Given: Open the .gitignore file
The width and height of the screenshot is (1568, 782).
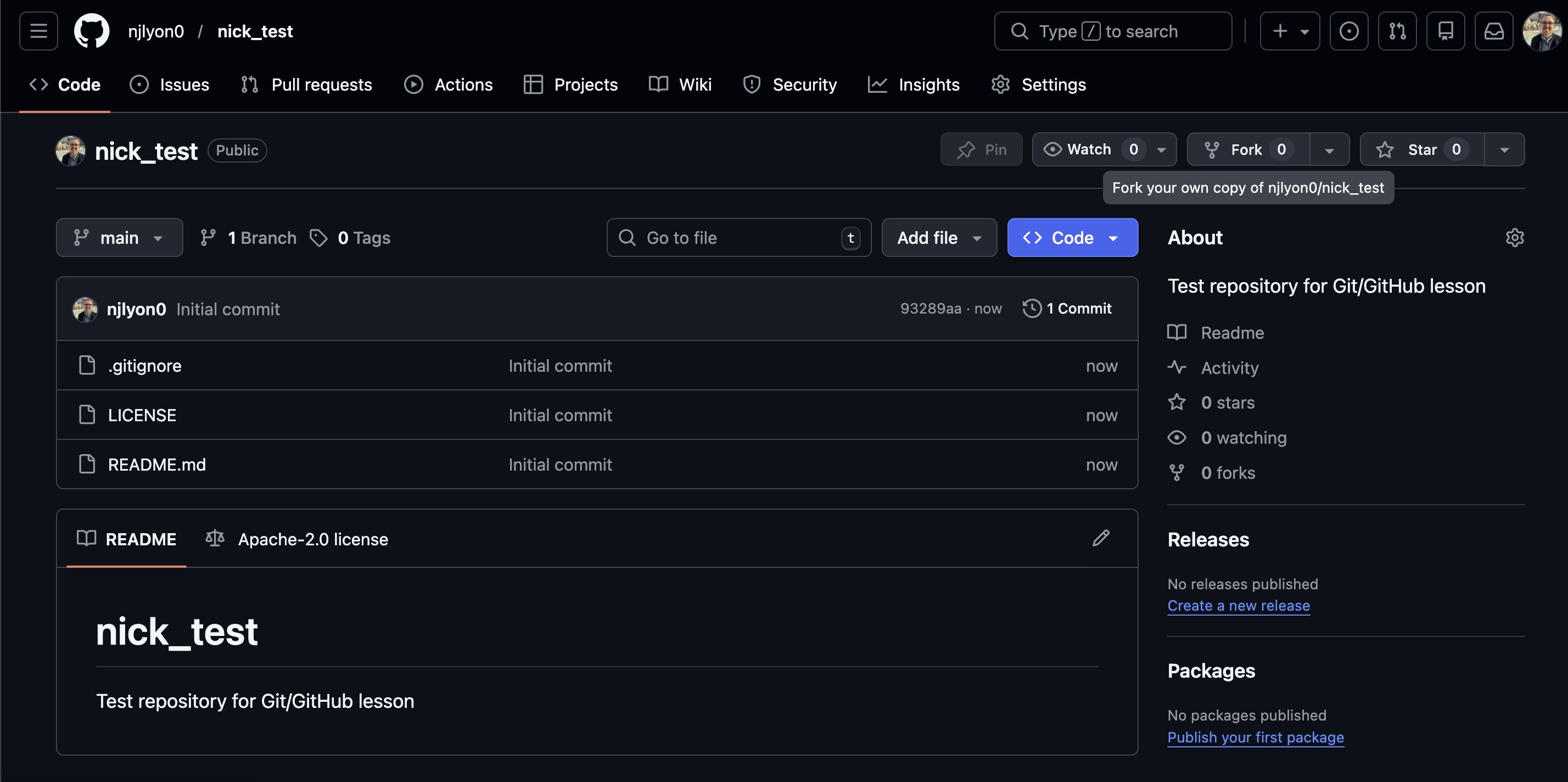Looking at the screenshot, I should [x=145, y=365].
